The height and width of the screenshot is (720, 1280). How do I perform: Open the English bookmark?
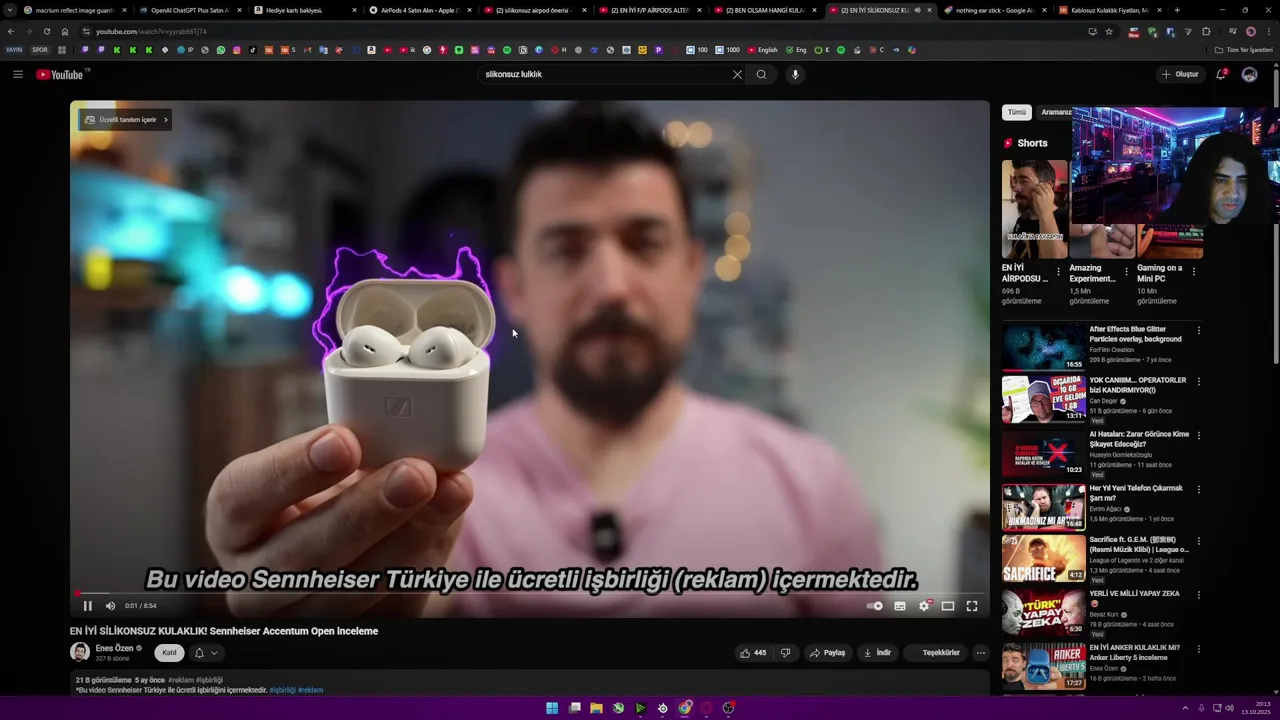pos(762,49)
